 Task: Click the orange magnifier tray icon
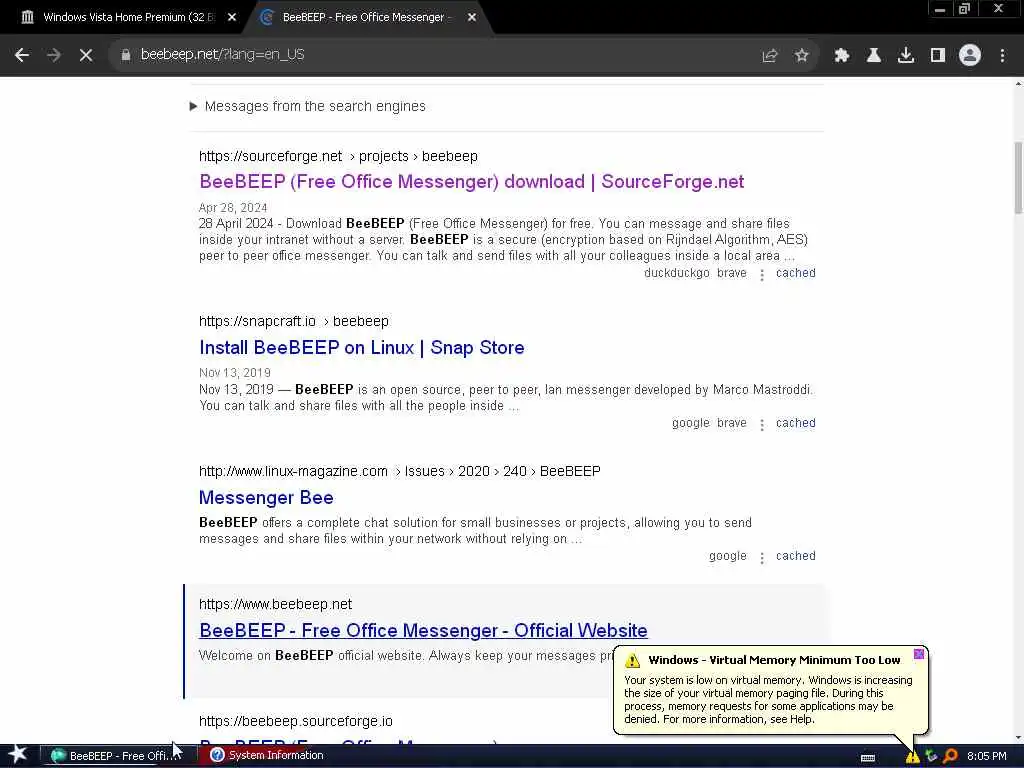[x=950, y=756]
